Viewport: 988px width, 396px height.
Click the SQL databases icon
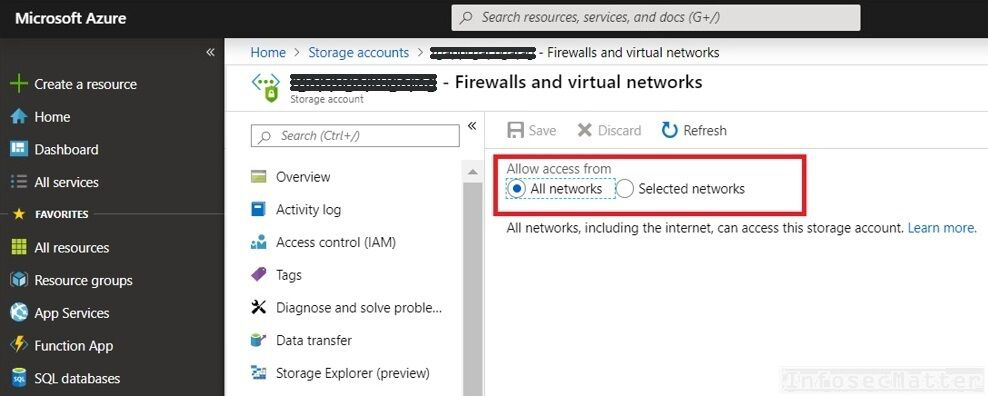tap(19, 378)
